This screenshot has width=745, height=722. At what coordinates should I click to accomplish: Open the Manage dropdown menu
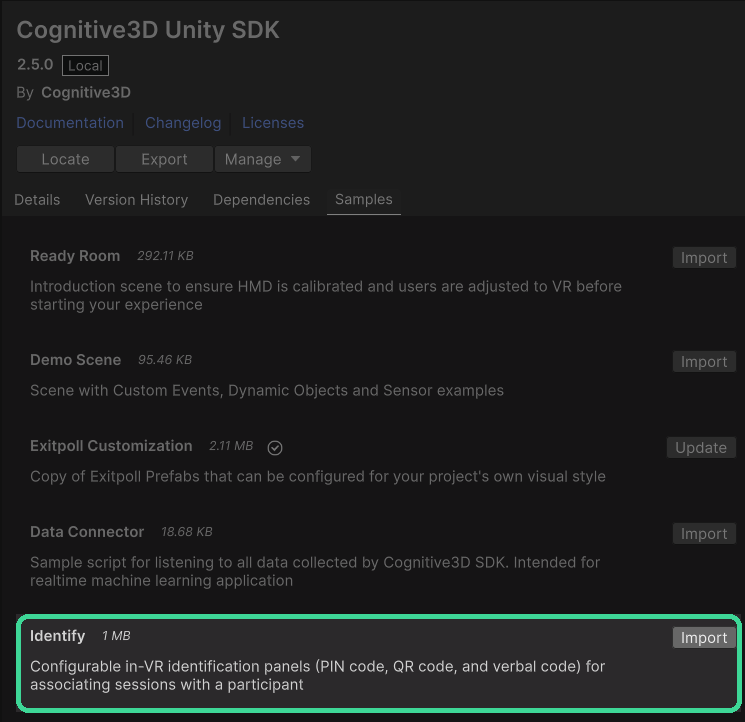click(x=263, y=159)
